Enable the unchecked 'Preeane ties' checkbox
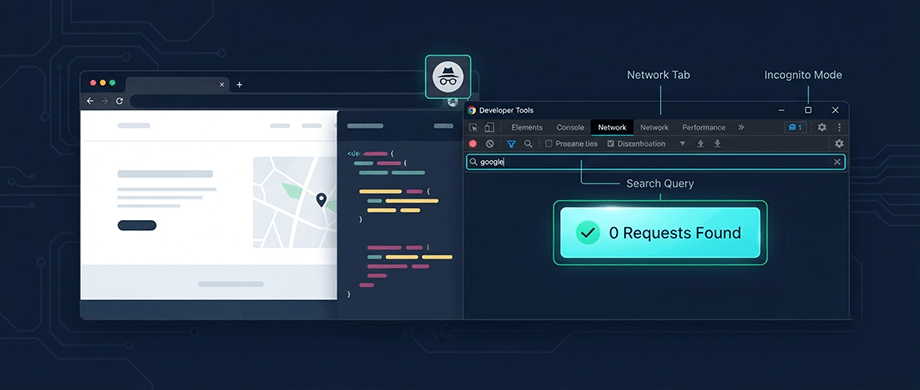 point(549,144)
